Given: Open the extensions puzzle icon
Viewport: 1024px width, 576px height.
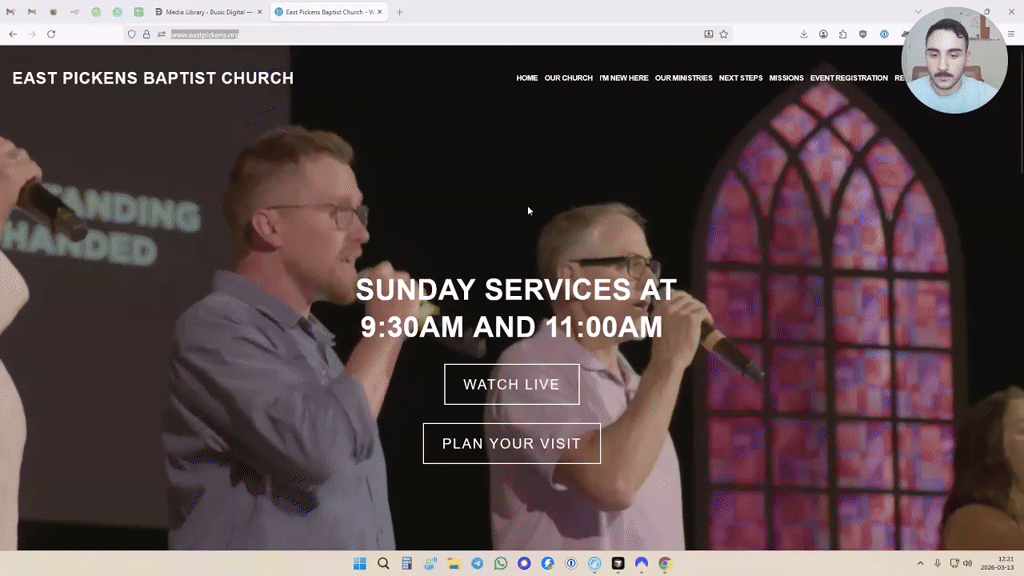Looking at the screenshot, I should tap(843, 34).
